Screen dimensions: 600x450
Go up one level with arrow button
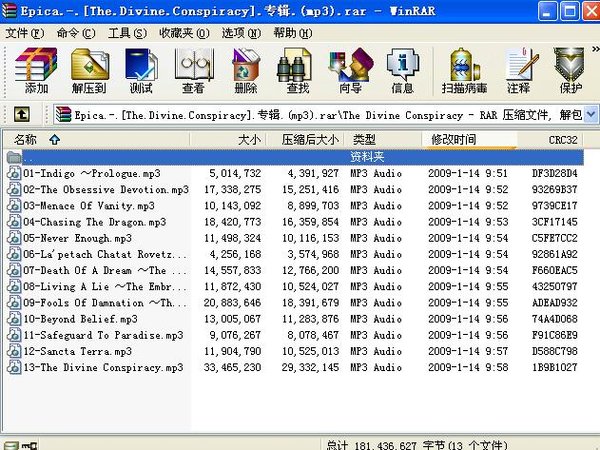[22, 114]
